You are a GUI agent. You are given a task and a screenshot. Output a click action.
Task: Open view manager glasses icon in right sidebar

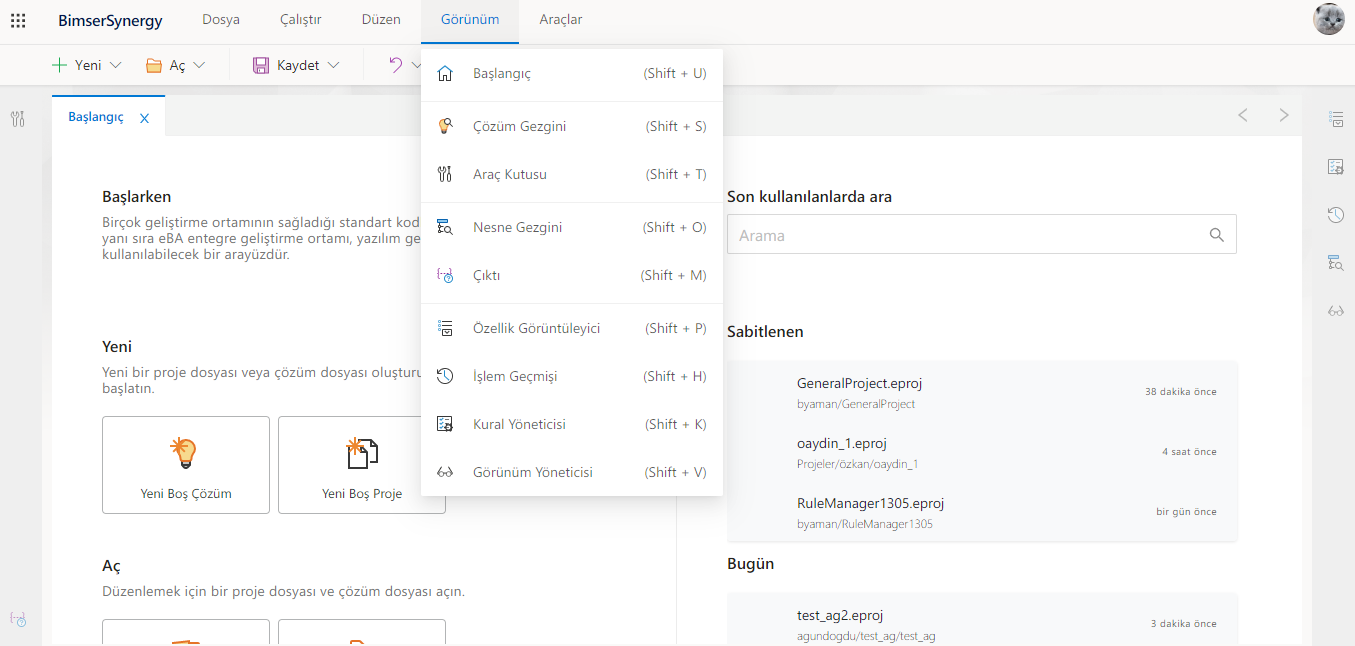click(1335, 310)
